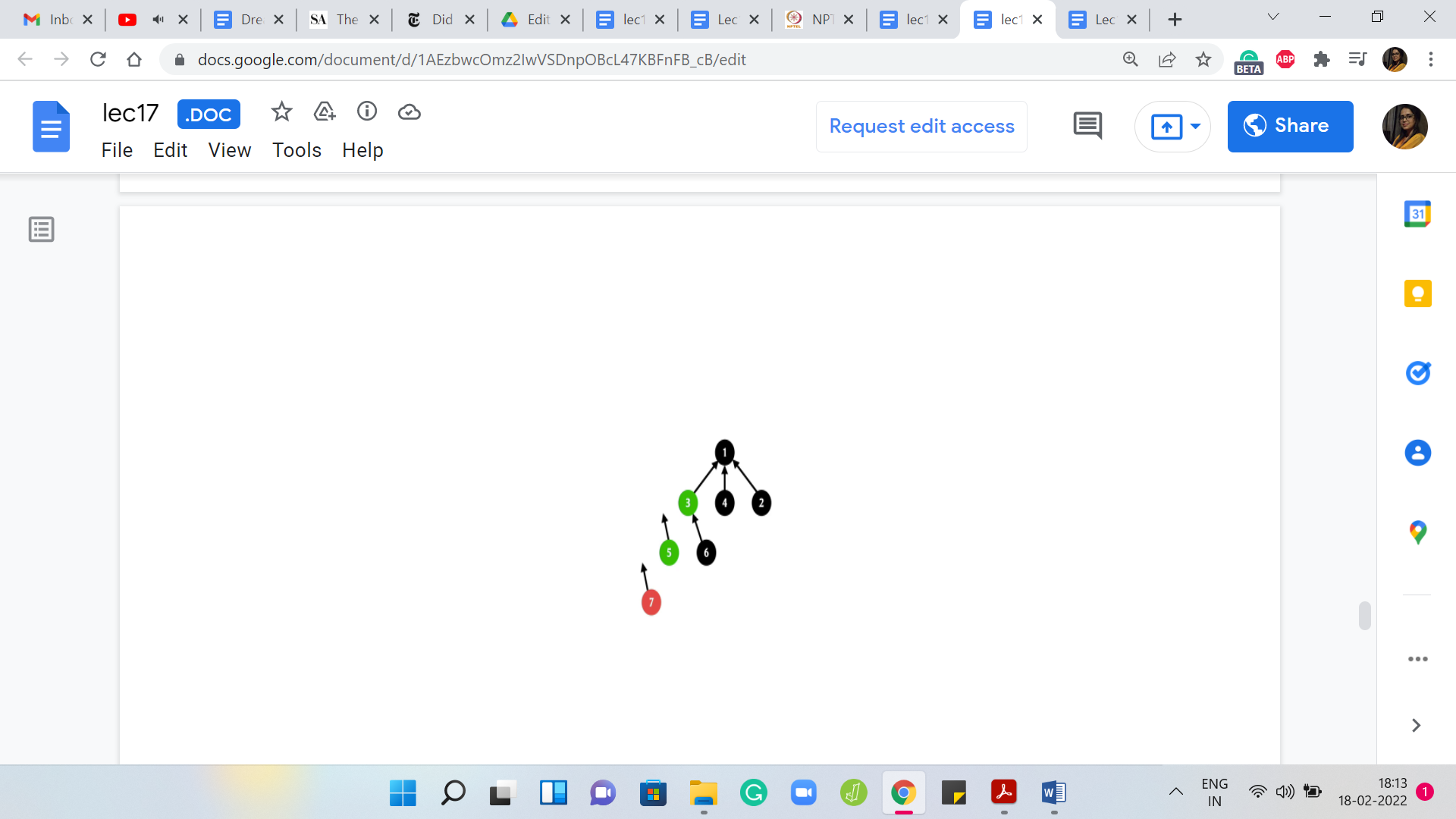Viewport: 1456px width, 819px height.
Task: Click Request edit access button
Action: point(921,126)
